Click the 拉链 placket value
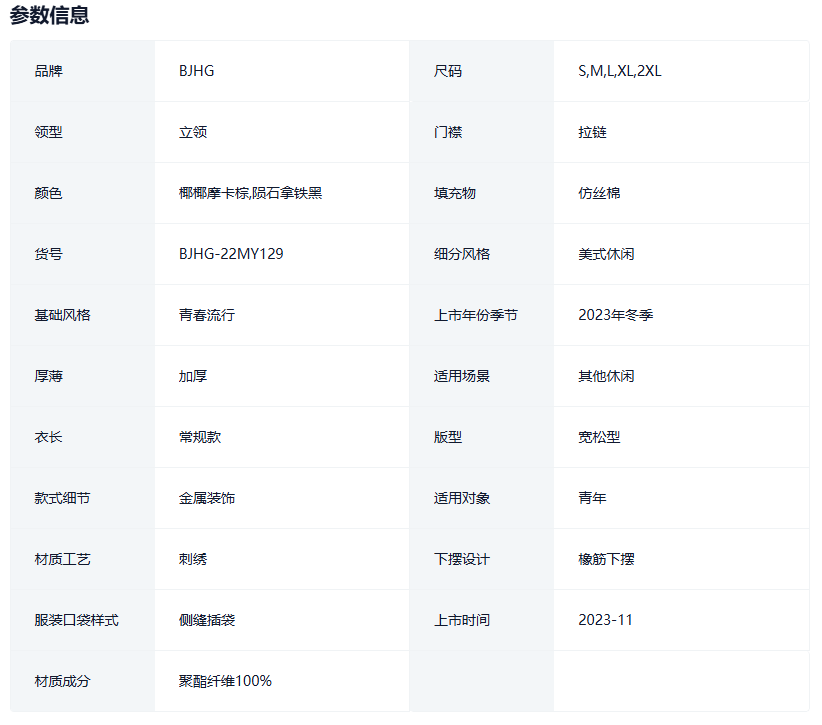822x725 pixels. coord(592,132)
